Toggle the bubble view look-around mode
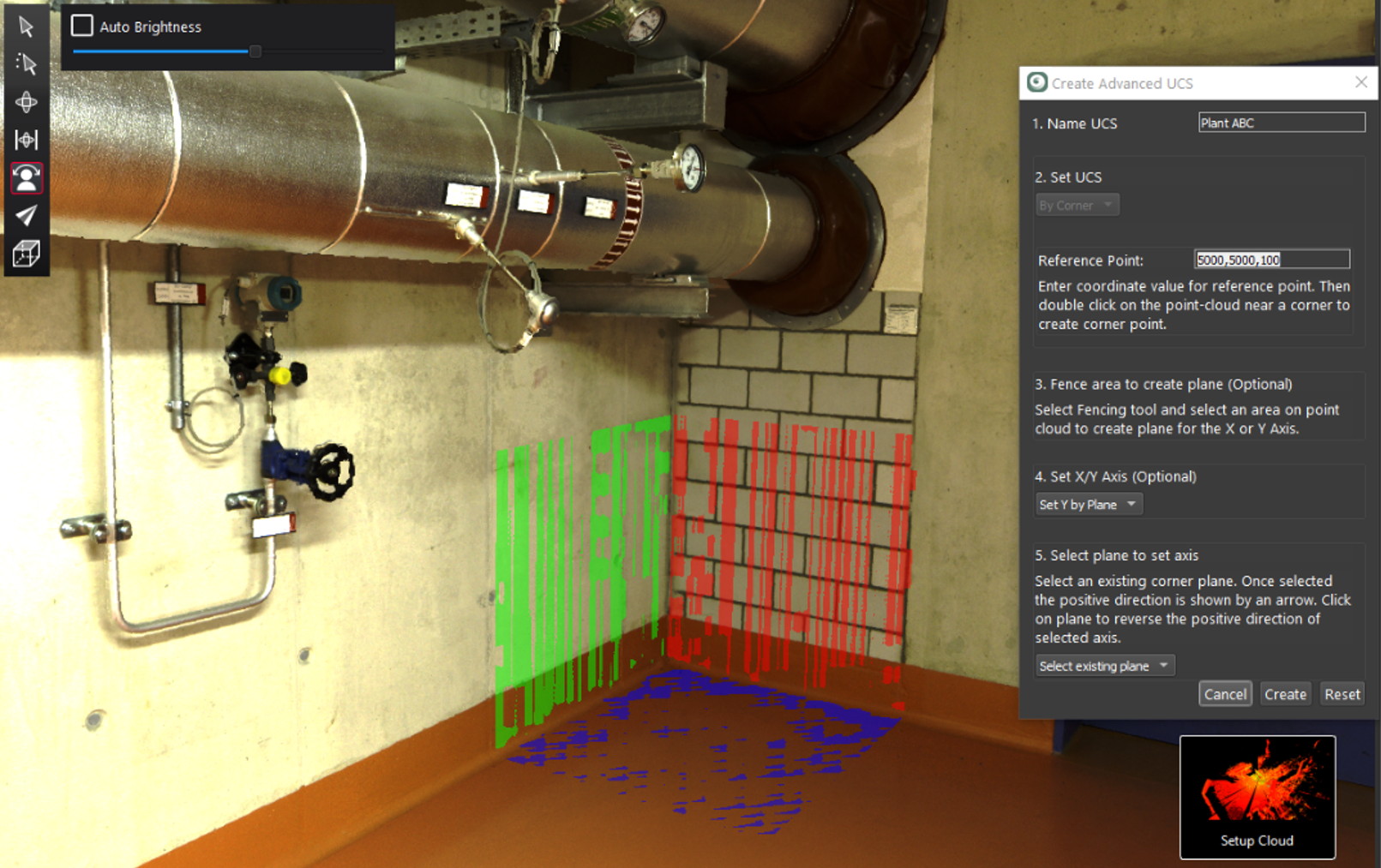Image resolution: width=1381 pixels, height=868 pixels. click(x=26, y=178)
